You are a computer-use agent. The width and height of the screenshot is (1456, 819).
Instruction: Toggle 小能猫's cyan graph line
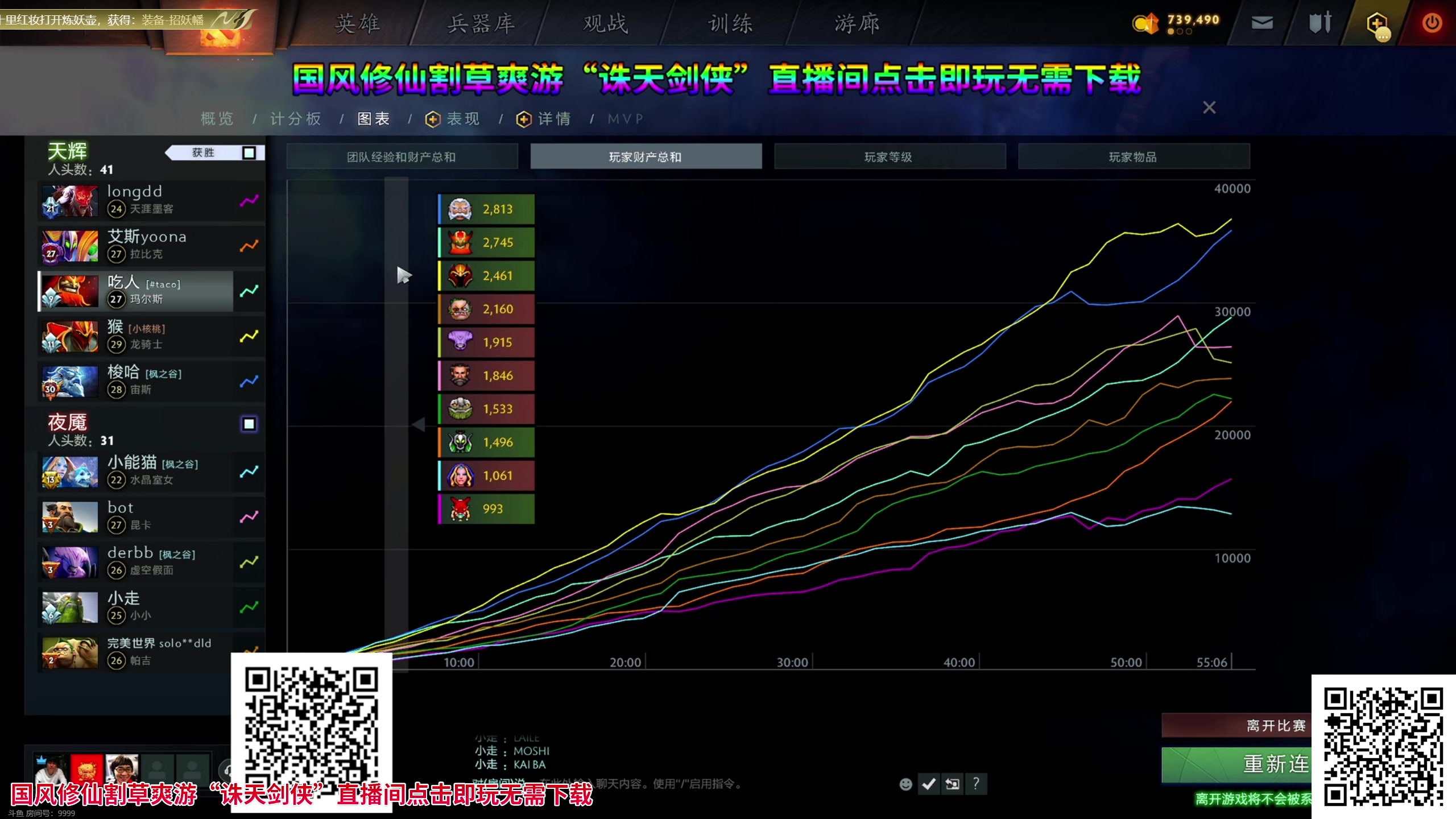pos(249,471)
